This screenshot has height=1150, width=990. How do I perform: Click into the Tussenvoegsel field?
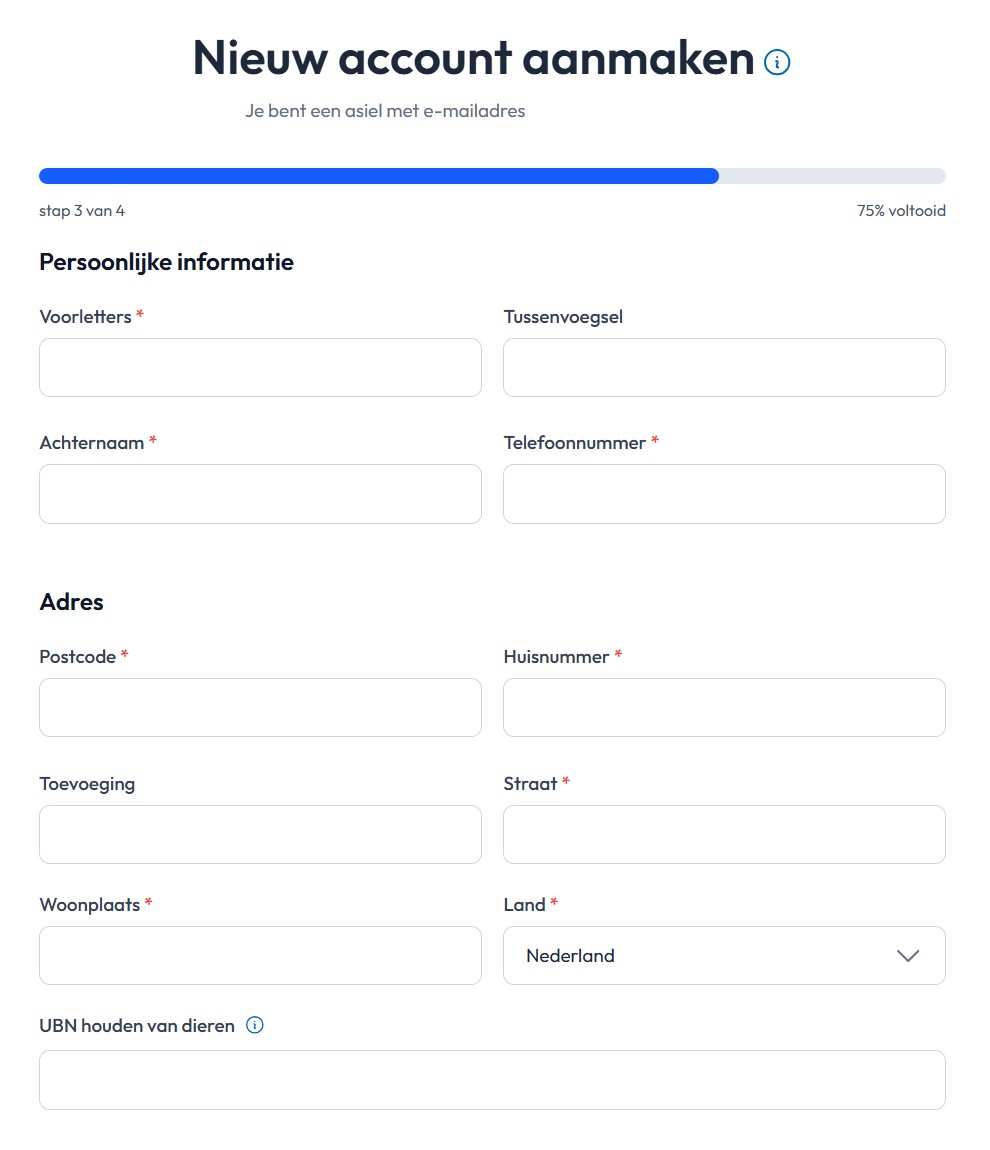(x=724, y=367)
